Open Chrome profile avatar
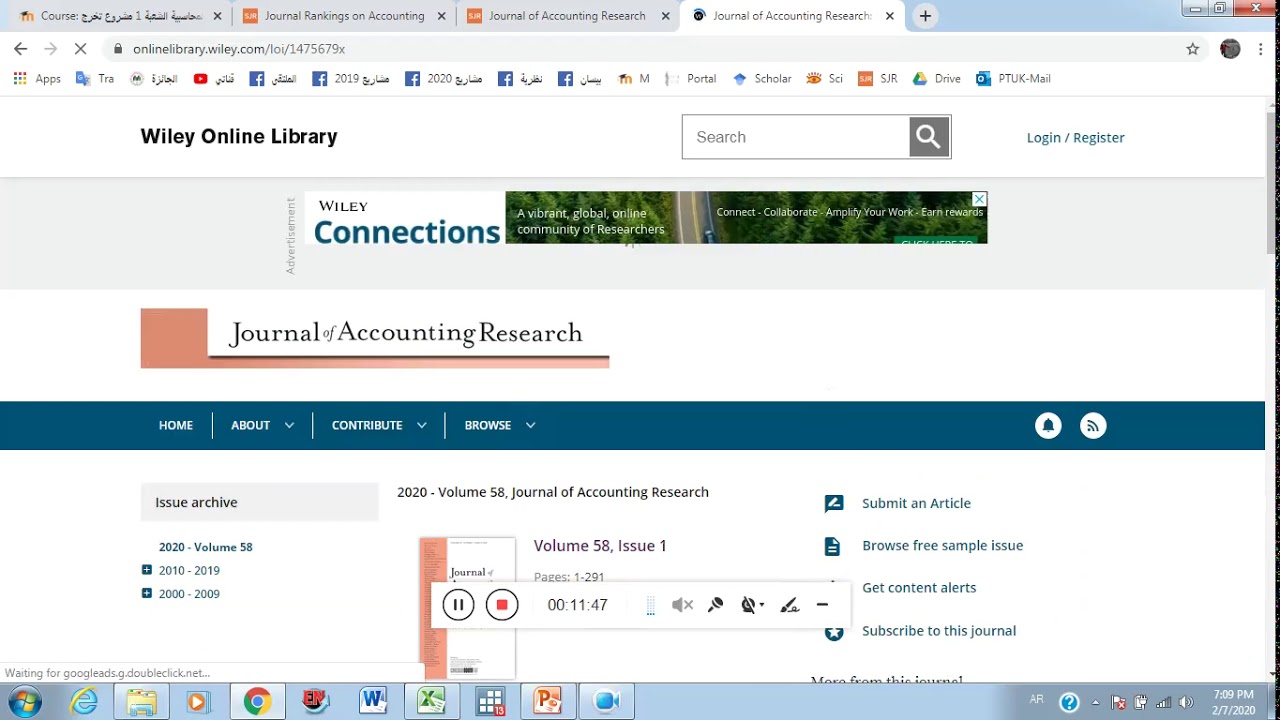The width and height of the screenshot is (1280, 720). coord(1230,48)
